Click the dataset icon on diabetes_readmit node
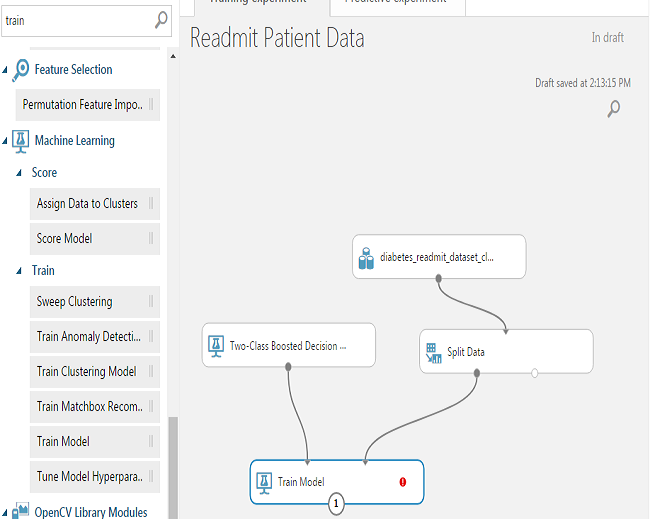This screenshot has width=650, height=519. (366, 258)
